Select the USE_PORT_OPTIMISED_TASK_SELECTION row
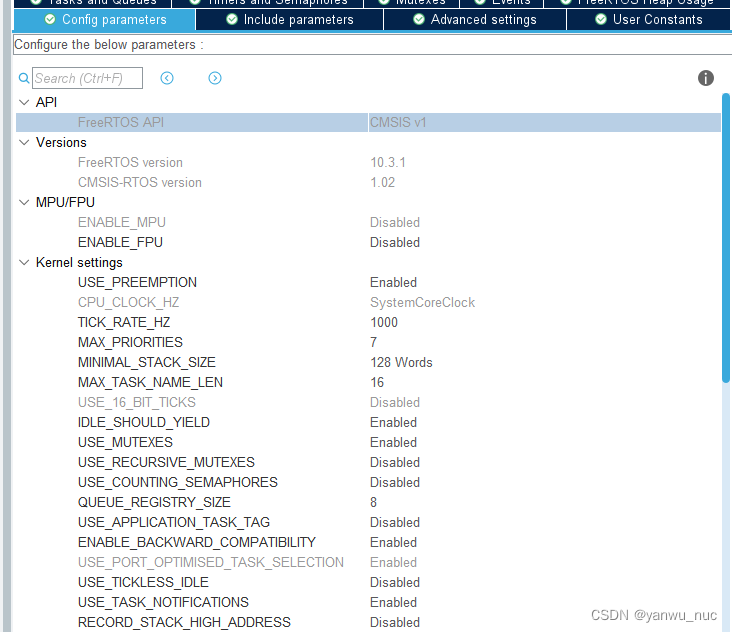The image size is (732, 632). (368, 562)
